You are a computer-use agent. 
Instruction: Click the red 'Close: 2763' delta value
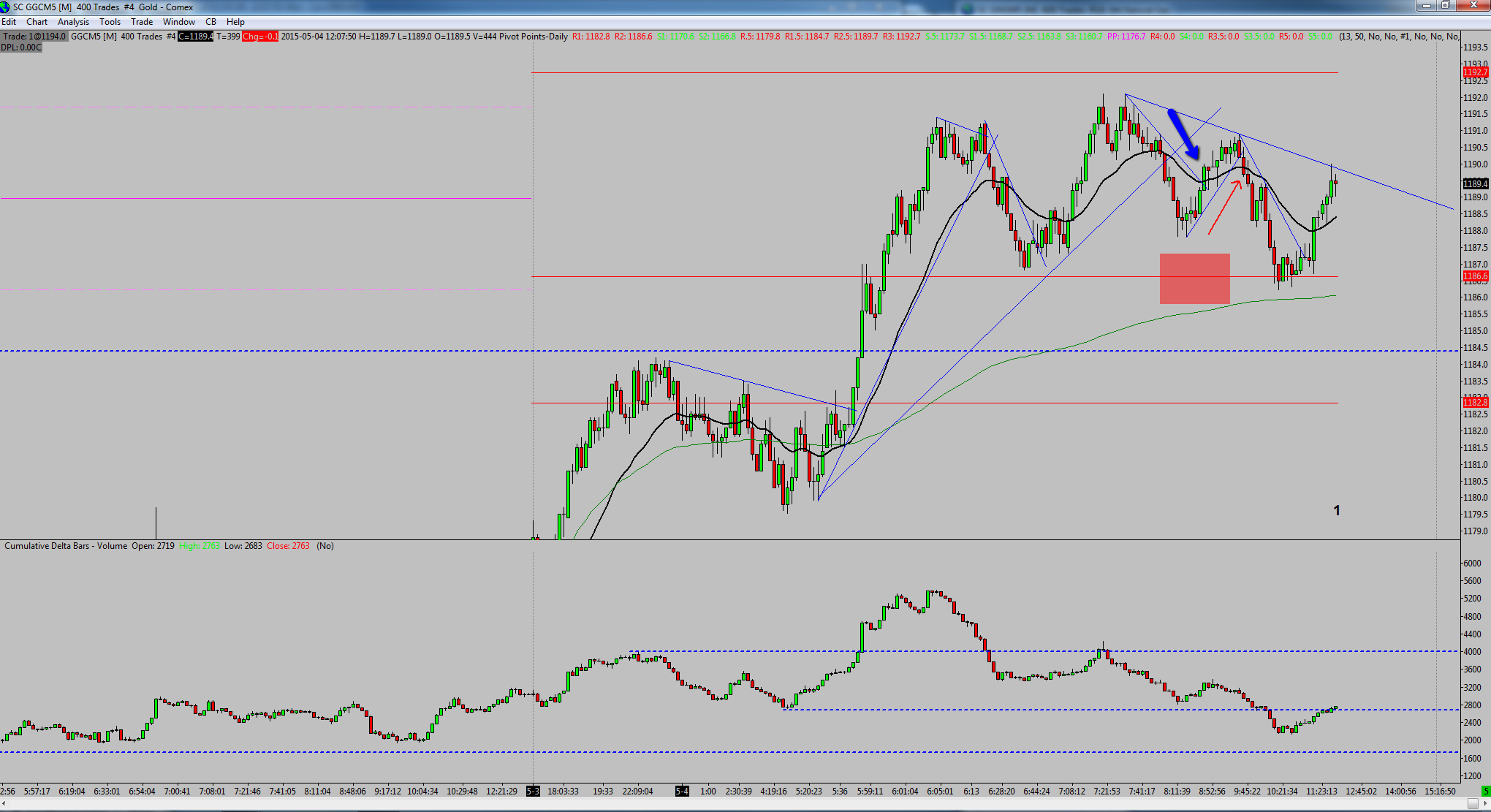pyautogui.click(x=288, y=546)
